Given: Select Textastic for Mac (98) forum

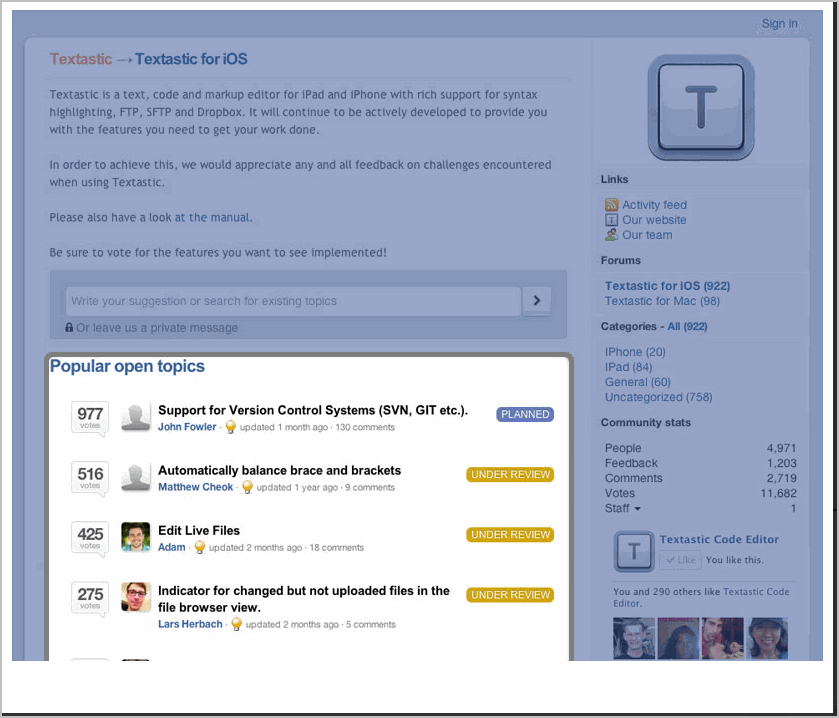Looking at the screenshot, I should pyautogui.click(x=662, y=301).
